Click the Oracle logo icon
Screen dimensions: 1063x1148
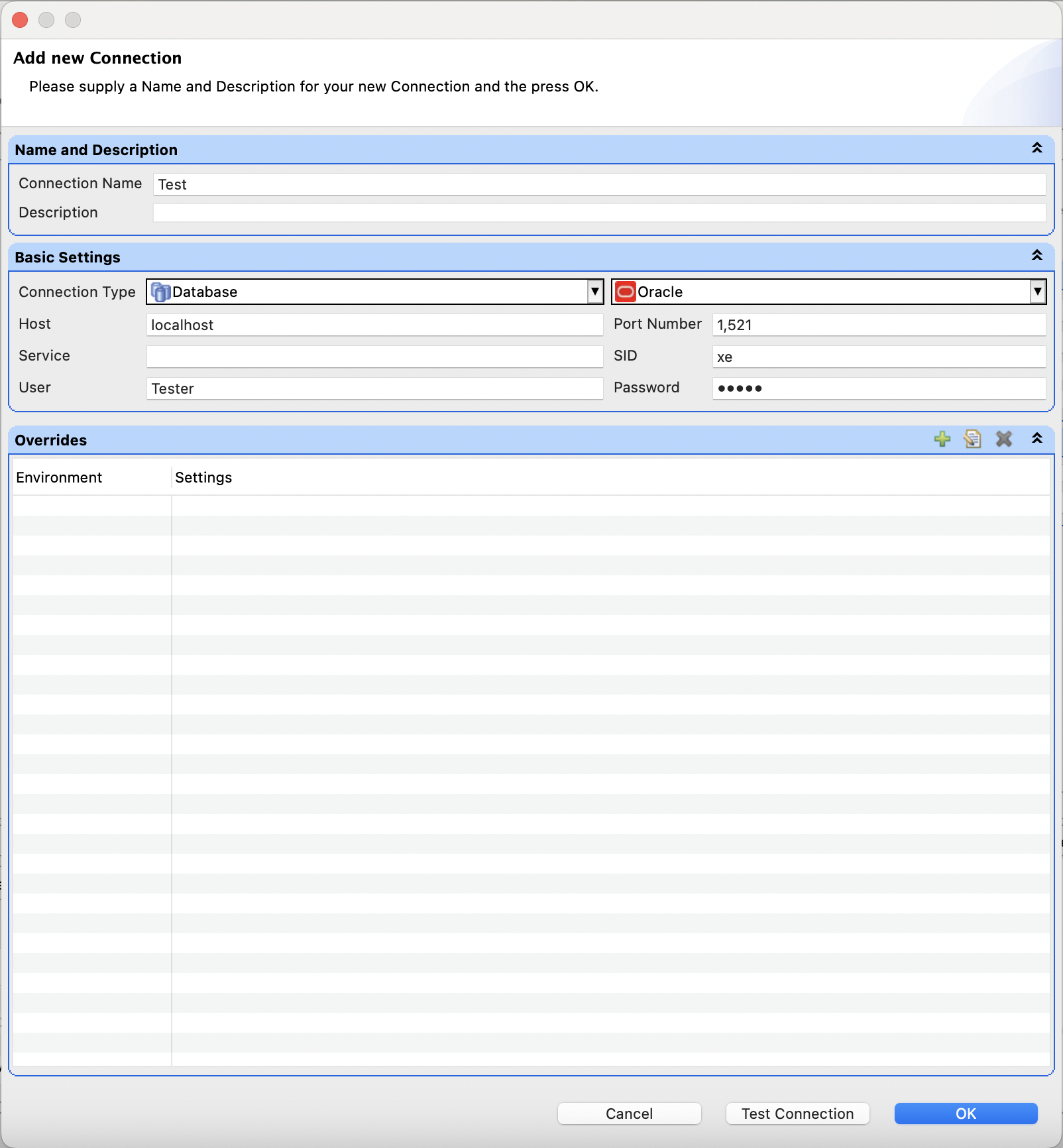click(626, 292)
